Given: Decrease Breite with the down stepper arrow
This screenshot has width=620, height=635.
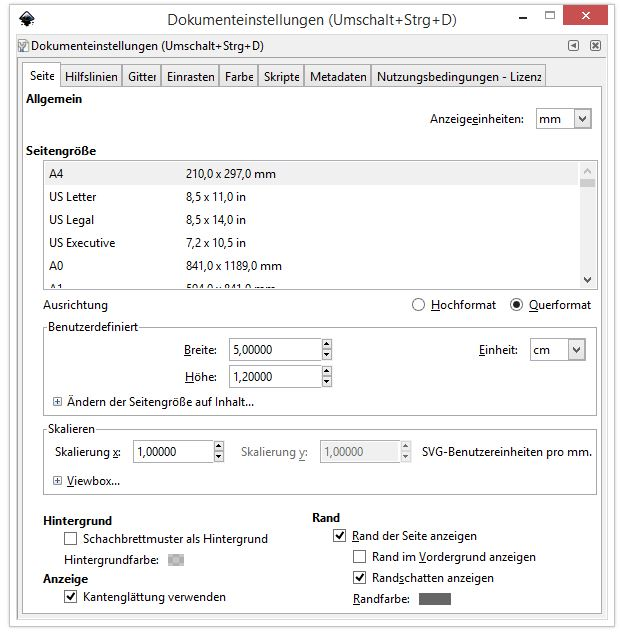Looking at the screenshot, I should 327,355.
